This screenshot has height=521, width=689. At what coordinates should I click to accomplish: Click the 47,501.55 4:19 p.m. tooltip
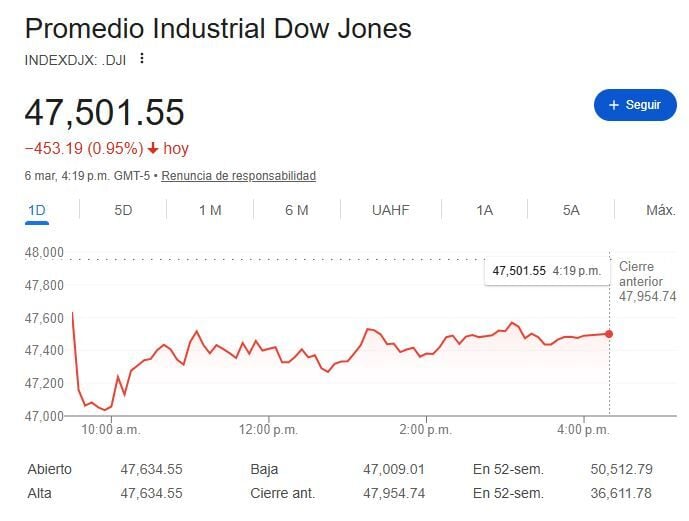coord(545,271)
